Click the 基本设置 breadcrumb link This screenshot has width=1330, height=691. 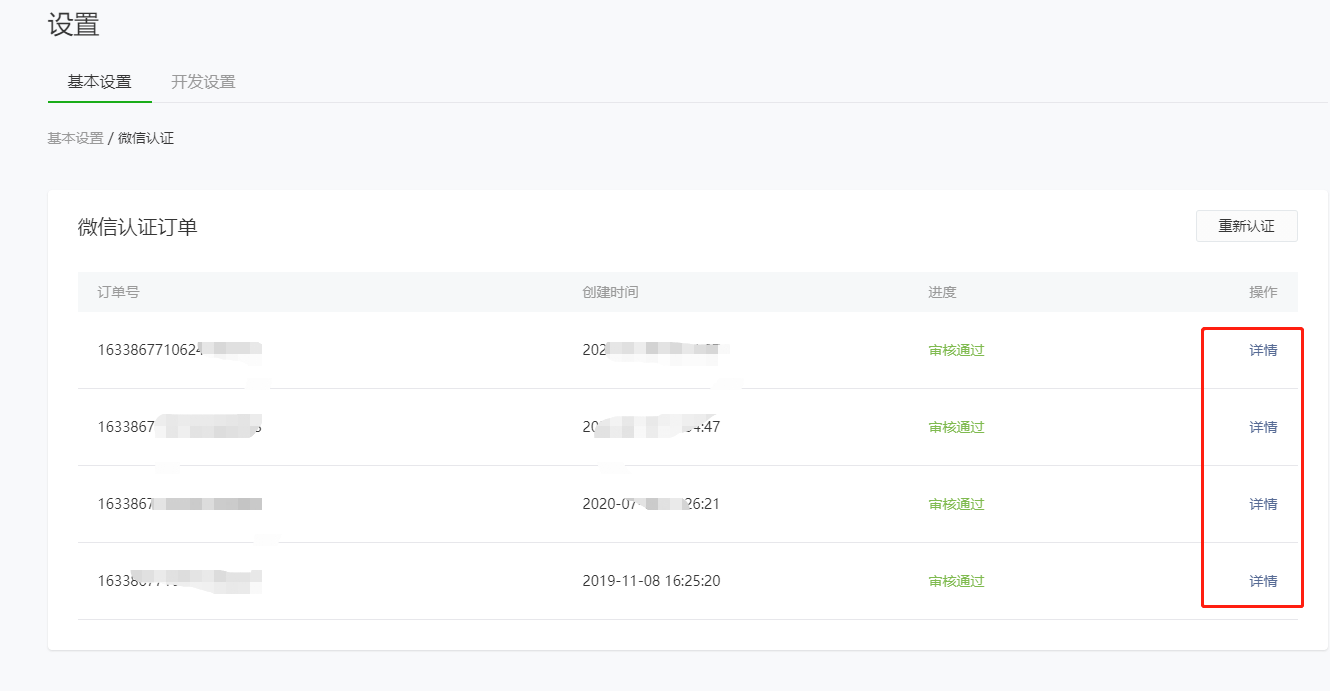[76, 138]
